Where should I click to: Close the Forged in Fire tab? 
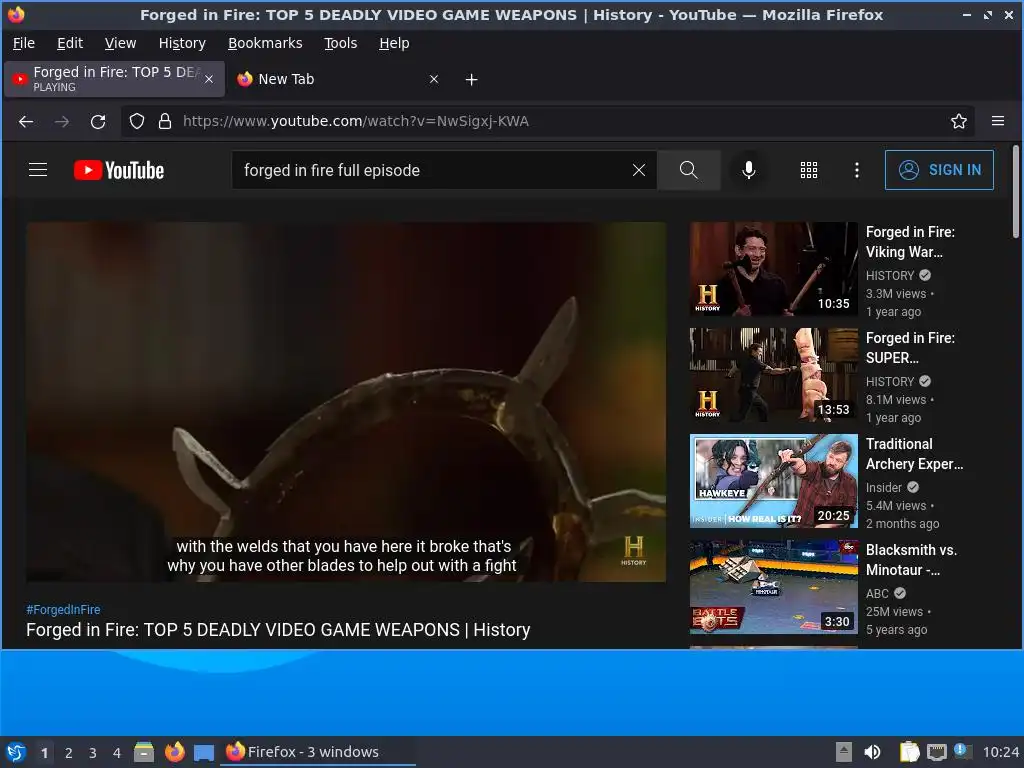coord(208,79)
